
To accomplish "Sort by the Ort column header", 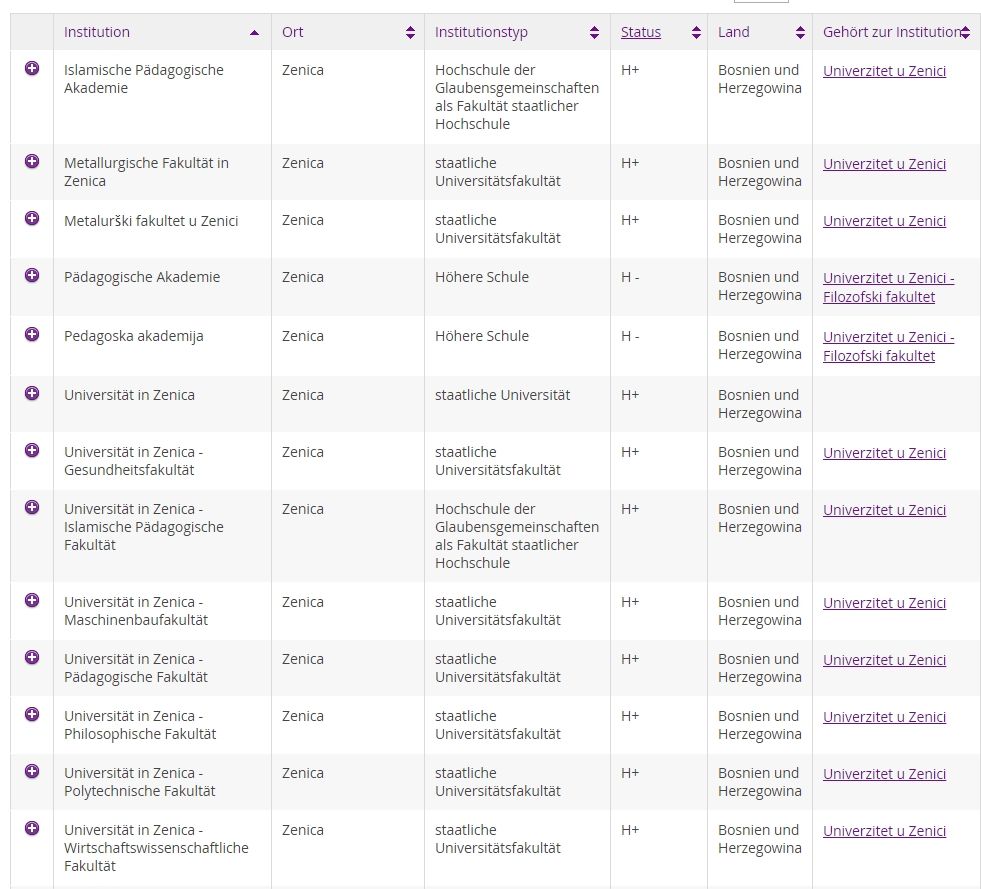I will click(293, 32).
